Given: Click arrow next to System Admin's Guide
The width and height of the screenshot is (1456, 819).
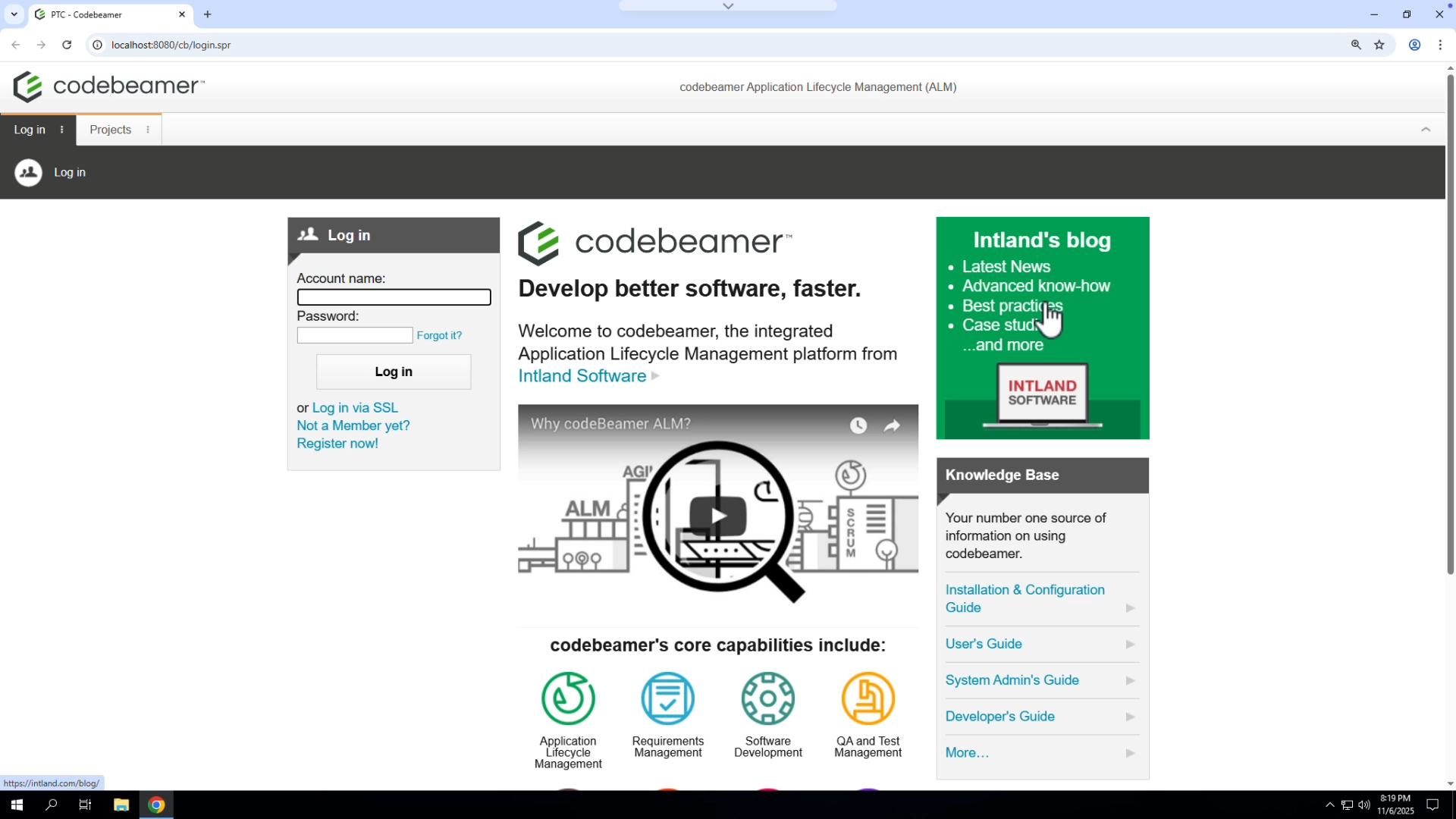Looking at the screenshot, I should [x=1130, y=681].
